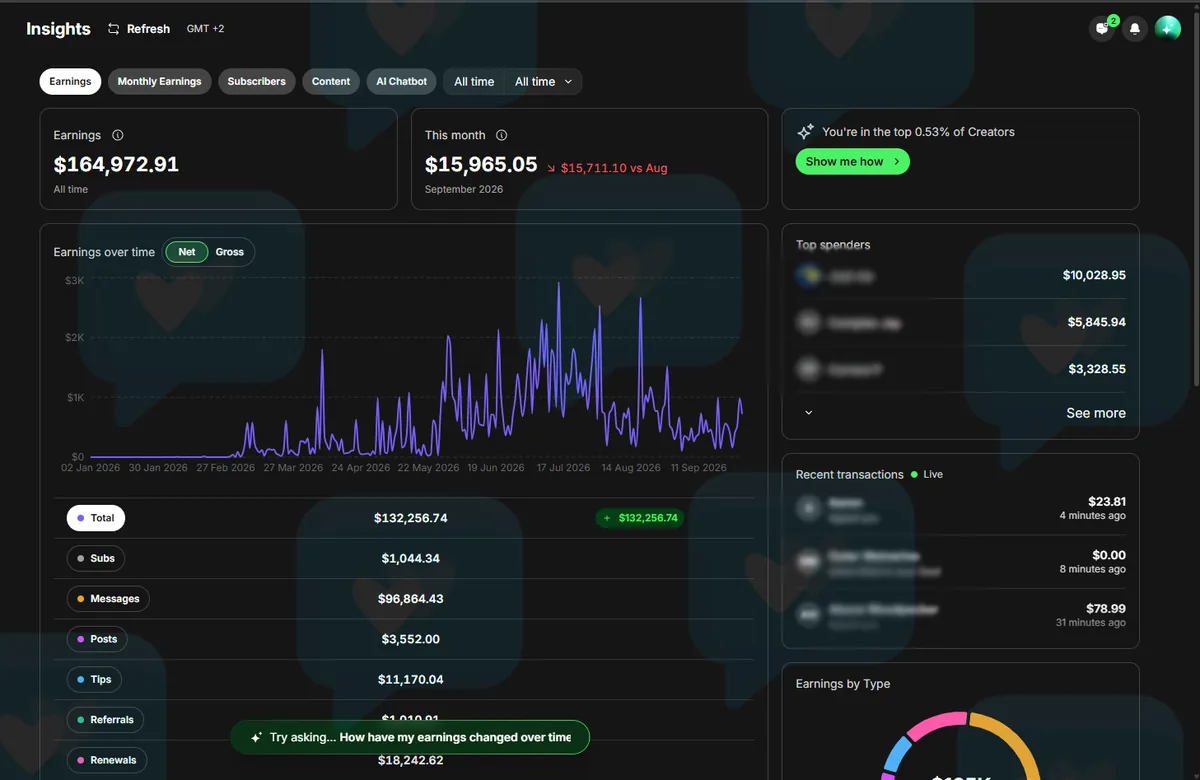This screenshot has width=1200, height=780.
Task: Switch to the Subscribers tab
Action: click(x=257, y=82)
